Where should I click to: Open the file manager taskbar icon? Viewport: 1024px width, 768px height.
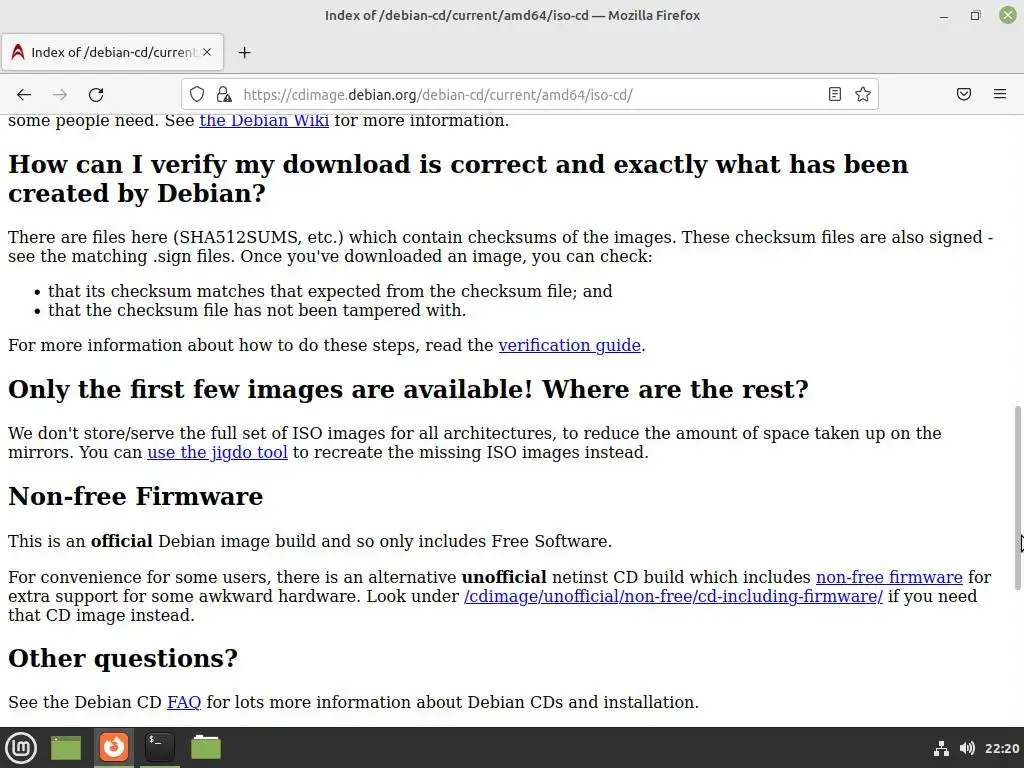[206, 748]
